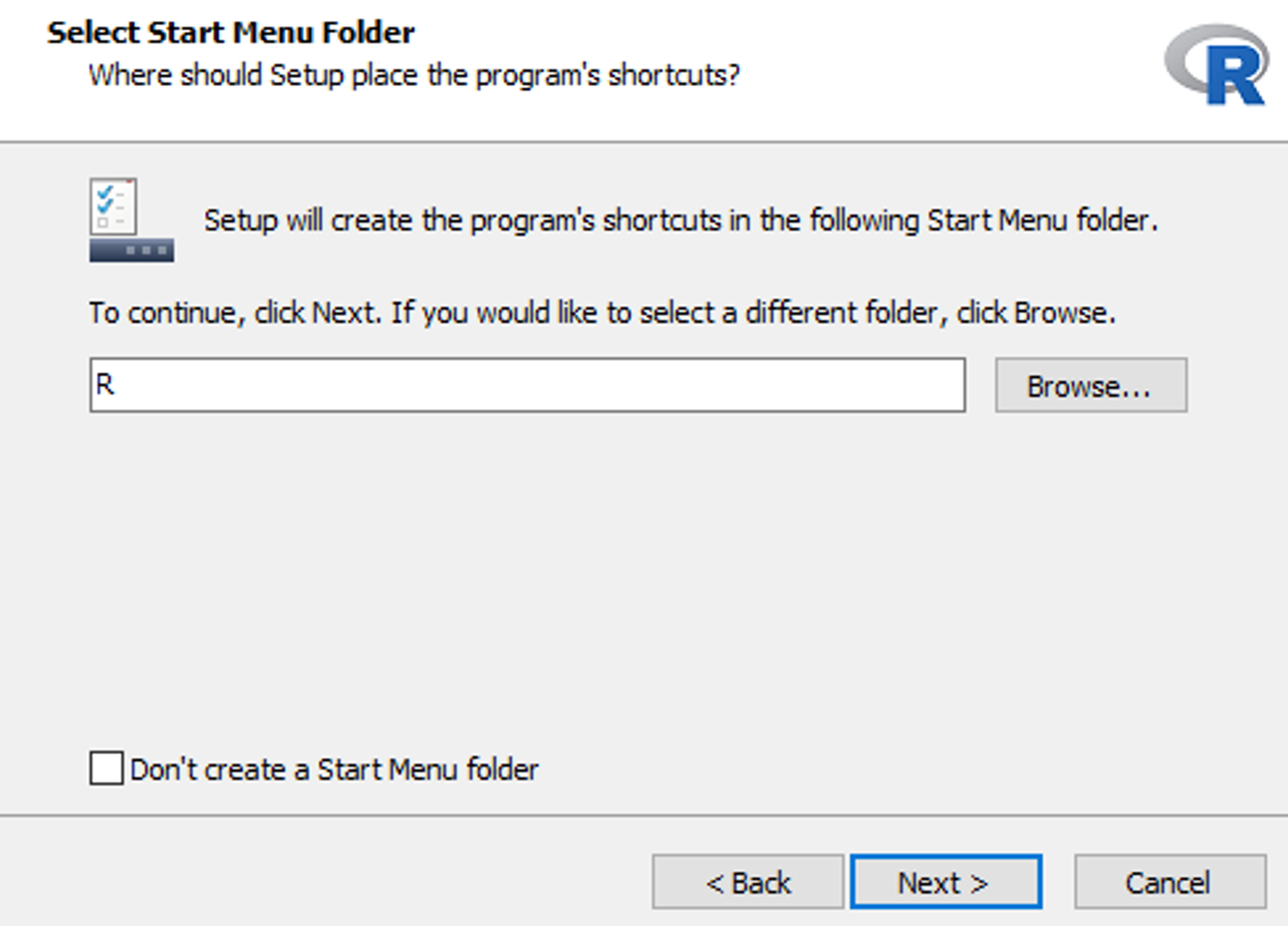Click the Setup will create shortcuts message
Screen dimensions: 1288x926
680,220
